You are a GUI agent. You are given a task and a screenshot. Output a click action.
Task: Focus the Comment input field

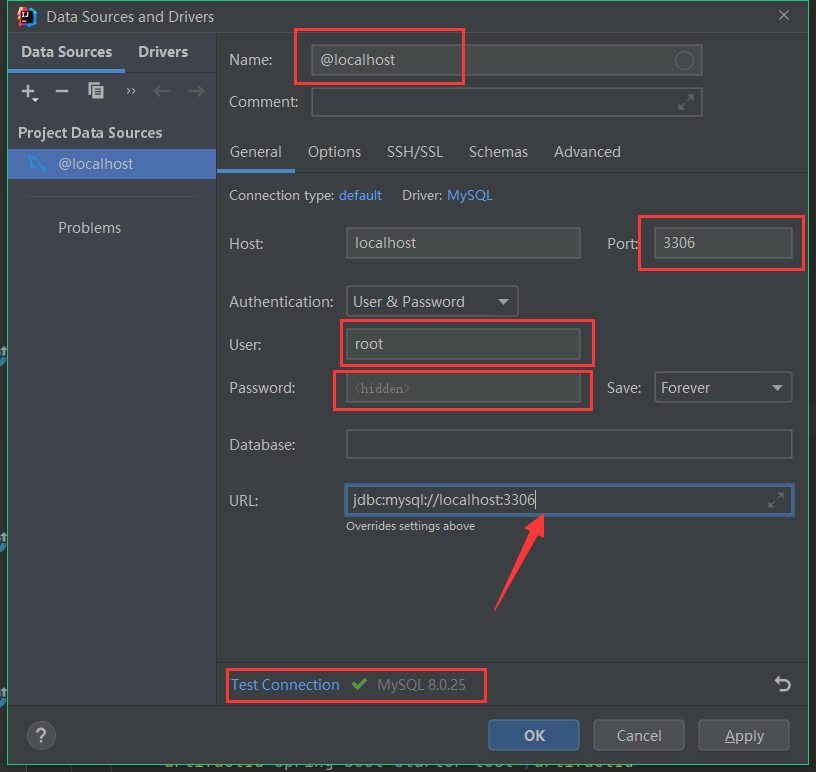coord(506,102)
